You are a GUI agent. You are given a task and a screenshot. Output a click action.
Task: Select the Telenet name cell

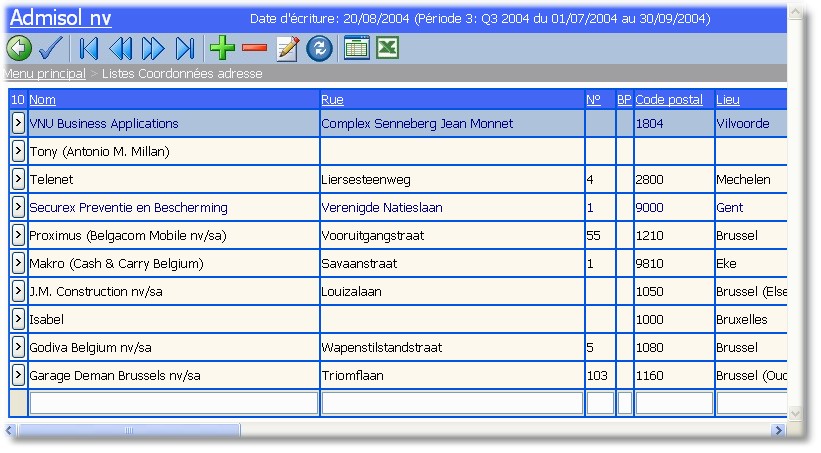click(174, 180)
